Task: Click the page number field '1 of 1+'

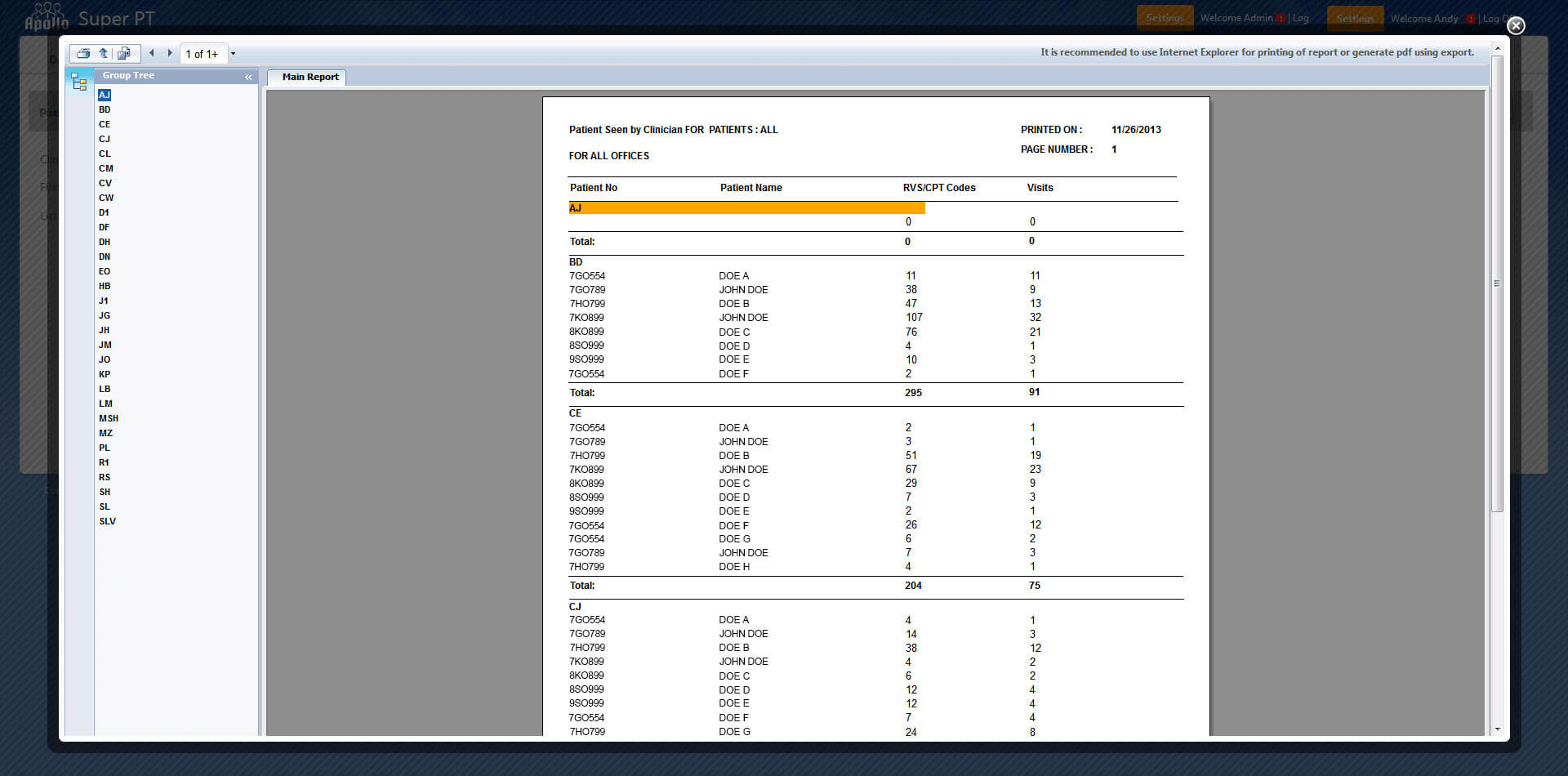Action: pyautogui.click(x=202, y=54)
